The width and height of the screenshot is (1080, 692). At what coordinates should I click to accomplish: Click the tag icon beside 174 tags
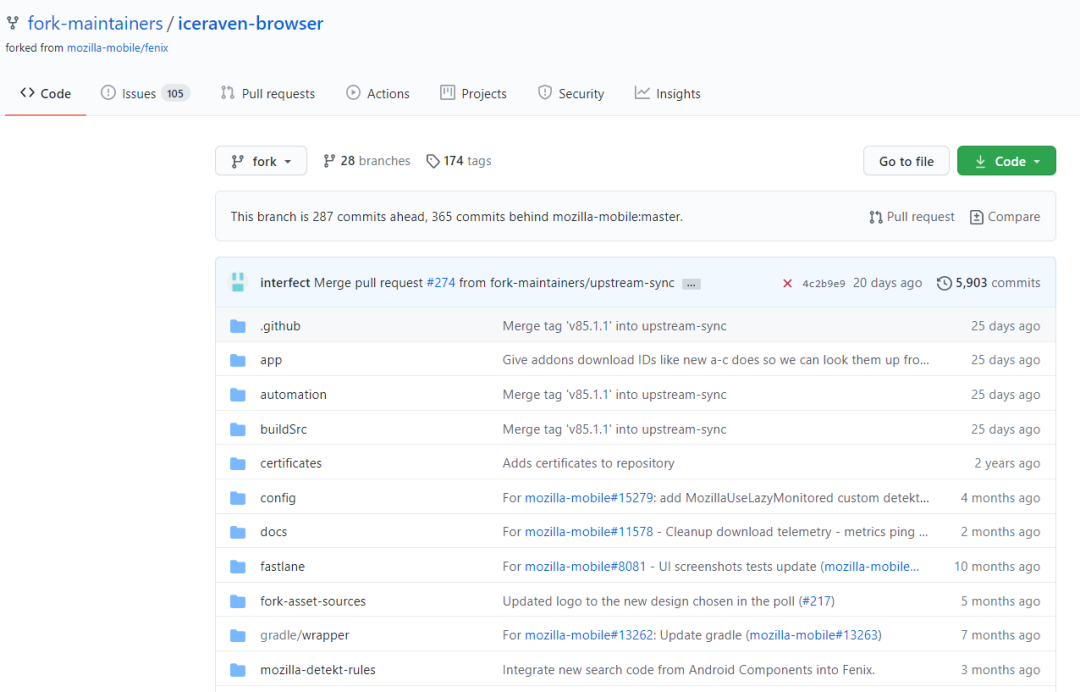(433, 161)
